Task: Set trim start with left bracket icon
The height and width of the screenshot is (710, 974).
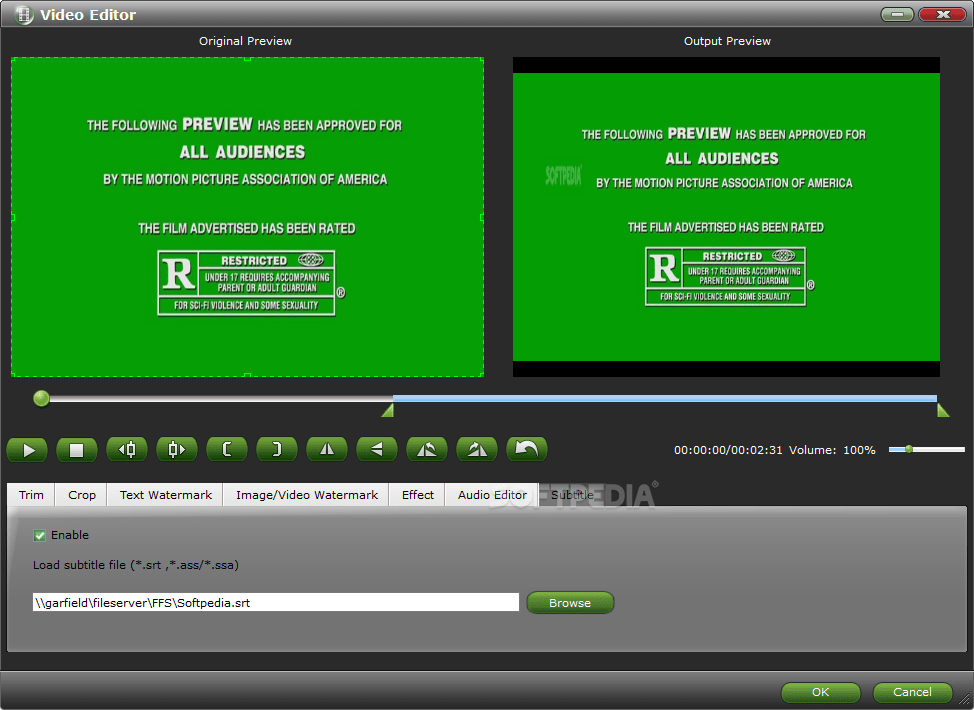Action: (227, 449)
